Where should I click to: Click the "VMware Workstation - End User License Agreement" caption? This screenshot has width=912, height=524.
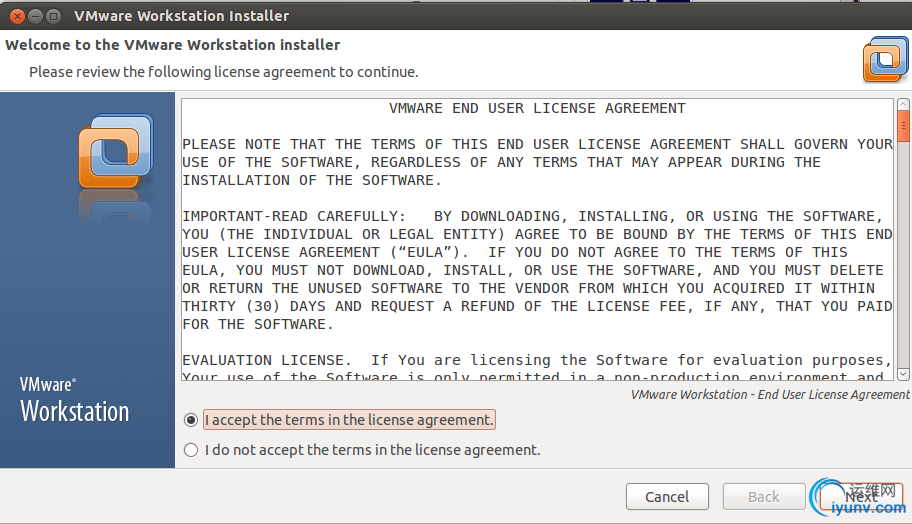click(x=770, y=394)
